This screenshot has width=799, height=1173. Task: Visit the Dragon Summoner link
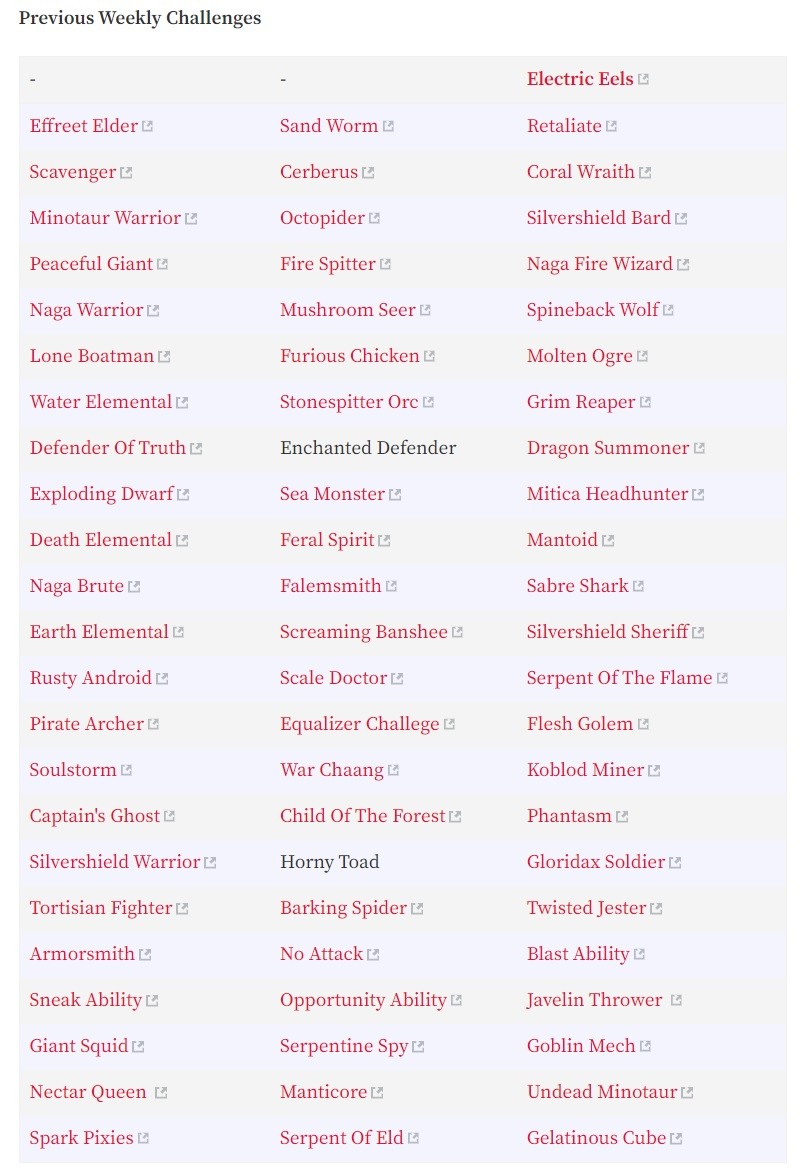coord(607,448)
